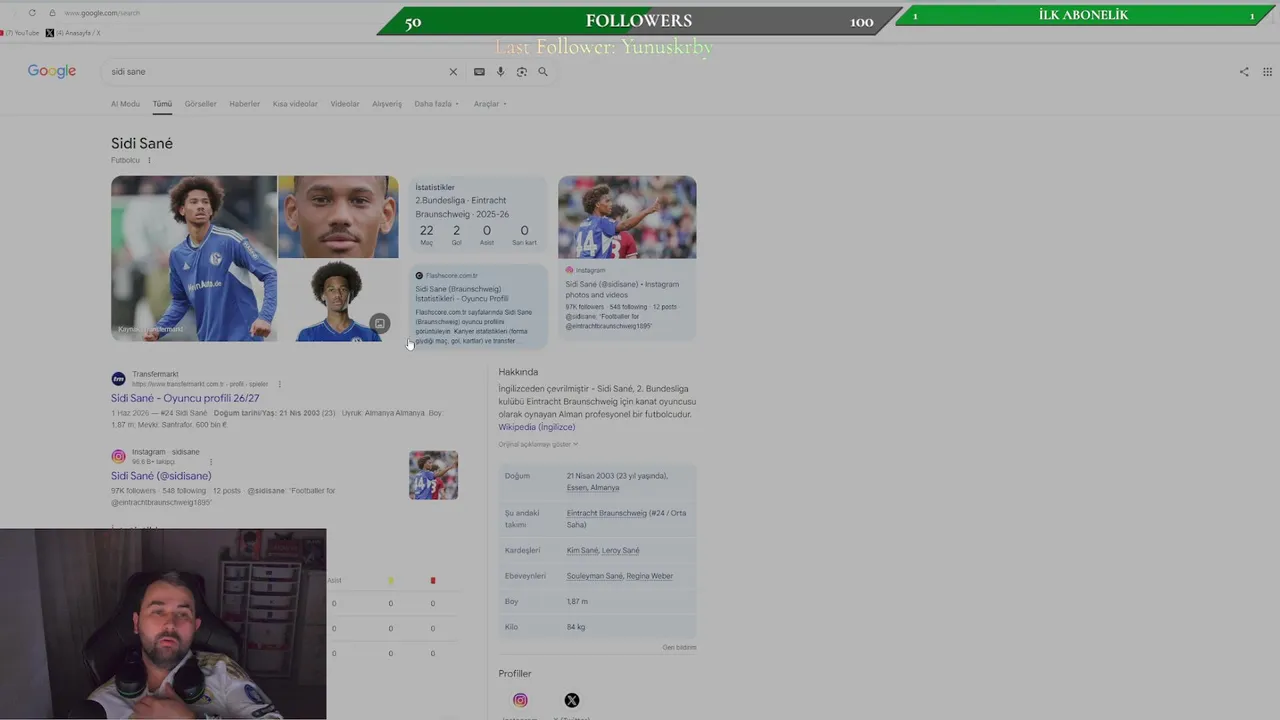Click the Geri bildirim link
This screenshot has width=1280, height=720.
pyautogui.click(x=679, y=647)
